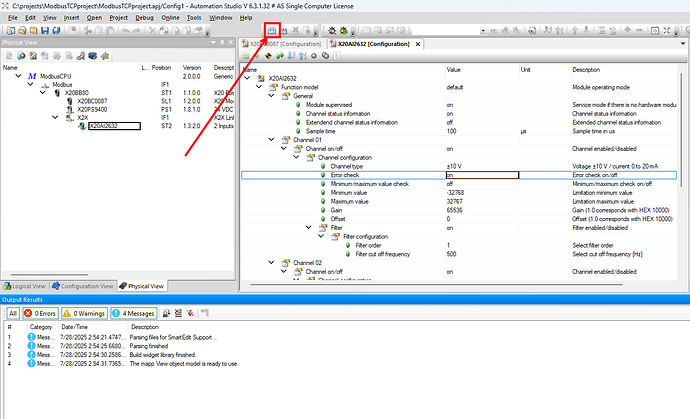Open the Tools menu
This screenshot has width=690, height=419.
point(194,18)
